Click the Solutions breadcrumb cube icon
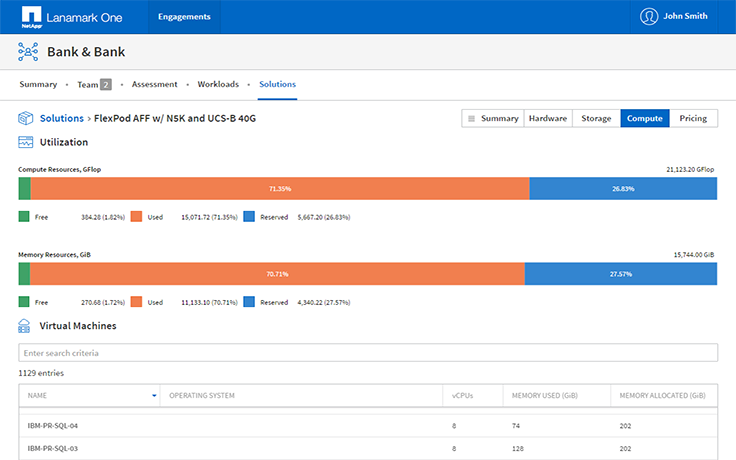The image size is (736, 460). pos(27,118)
